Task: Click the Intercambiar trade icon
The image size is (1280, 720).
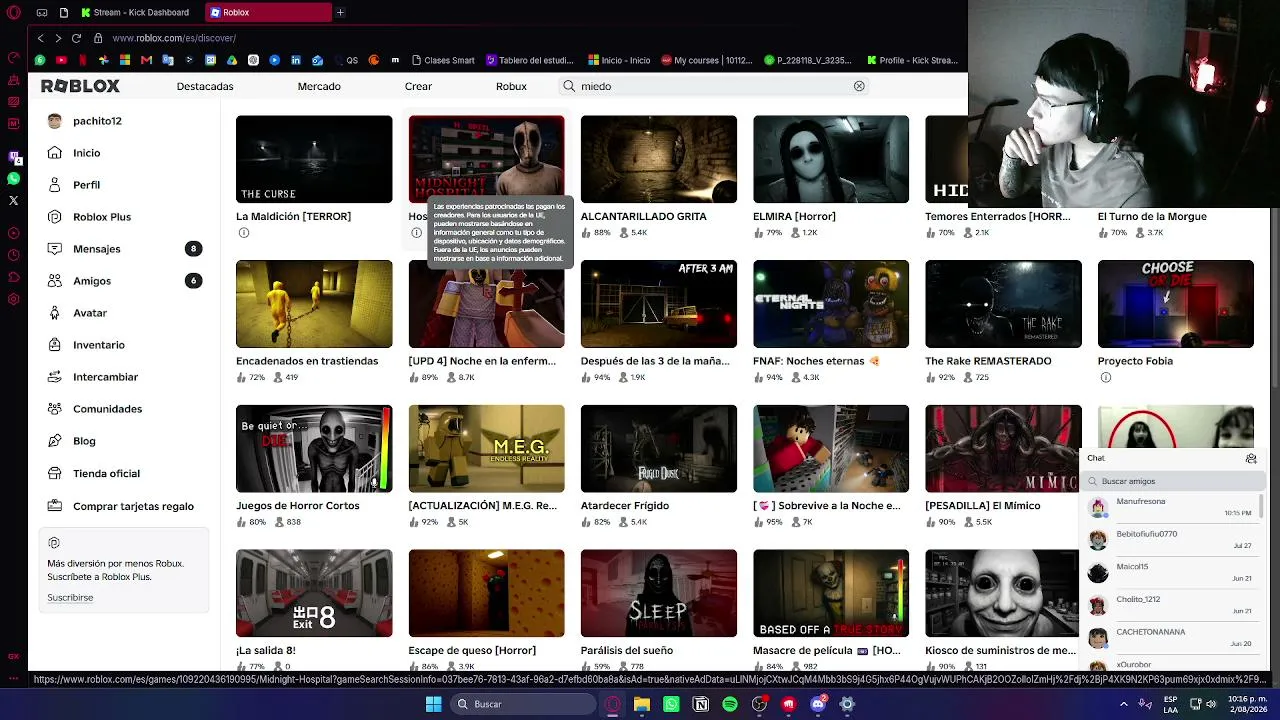Action: pos(54,377)
